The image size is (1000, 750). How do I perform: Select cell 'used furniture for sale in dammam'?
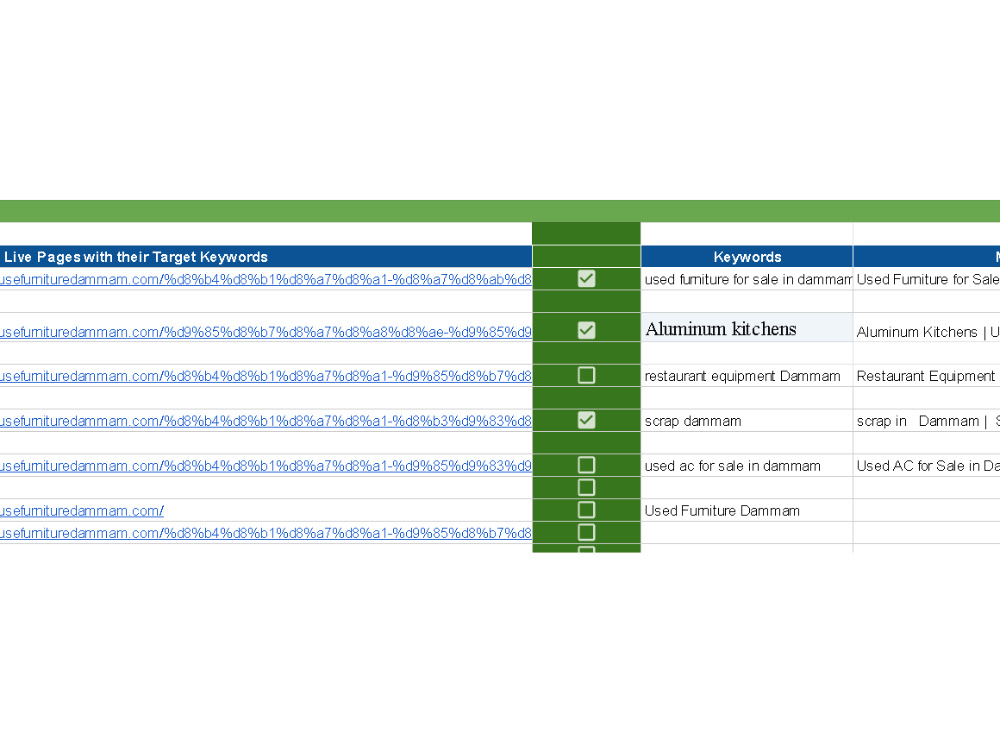(x=747, y=279)
